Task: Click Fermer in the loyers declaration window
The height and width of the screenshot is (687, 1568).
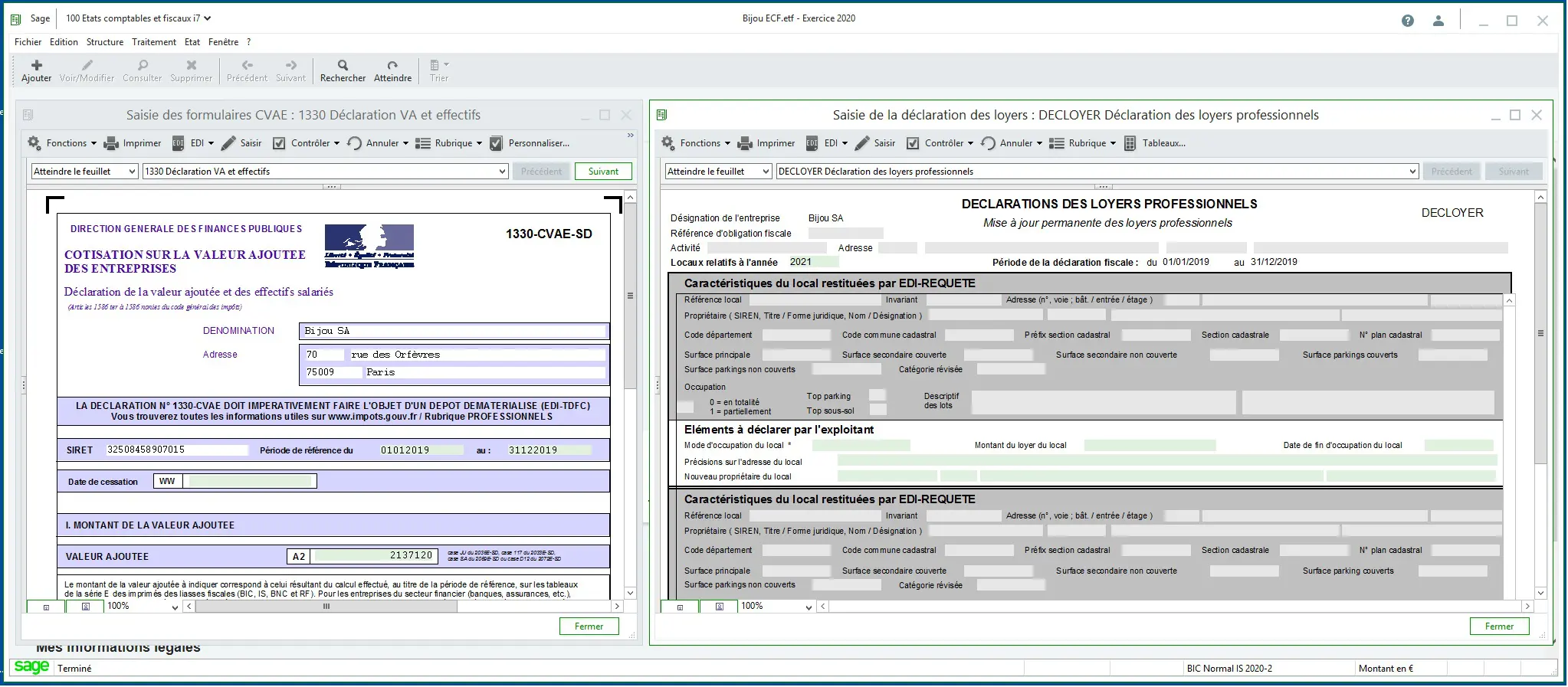Action: [1498, 626]
